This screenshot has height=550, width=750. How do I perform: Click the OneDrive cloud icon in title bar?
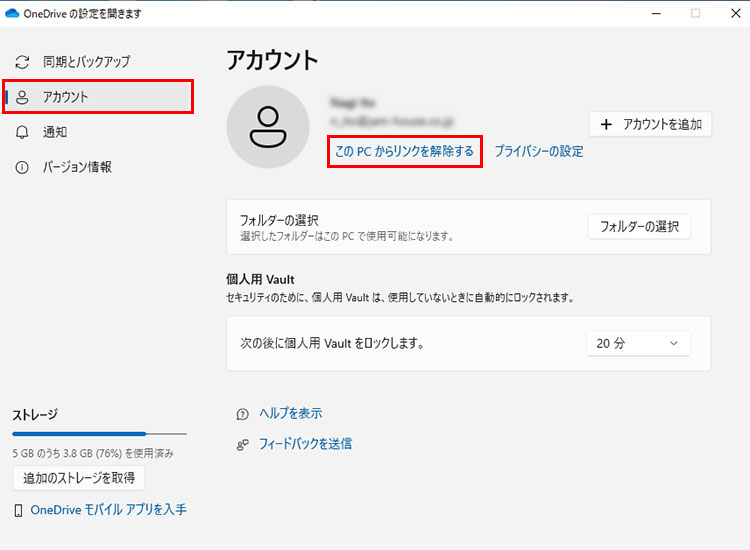coord(13,13)
